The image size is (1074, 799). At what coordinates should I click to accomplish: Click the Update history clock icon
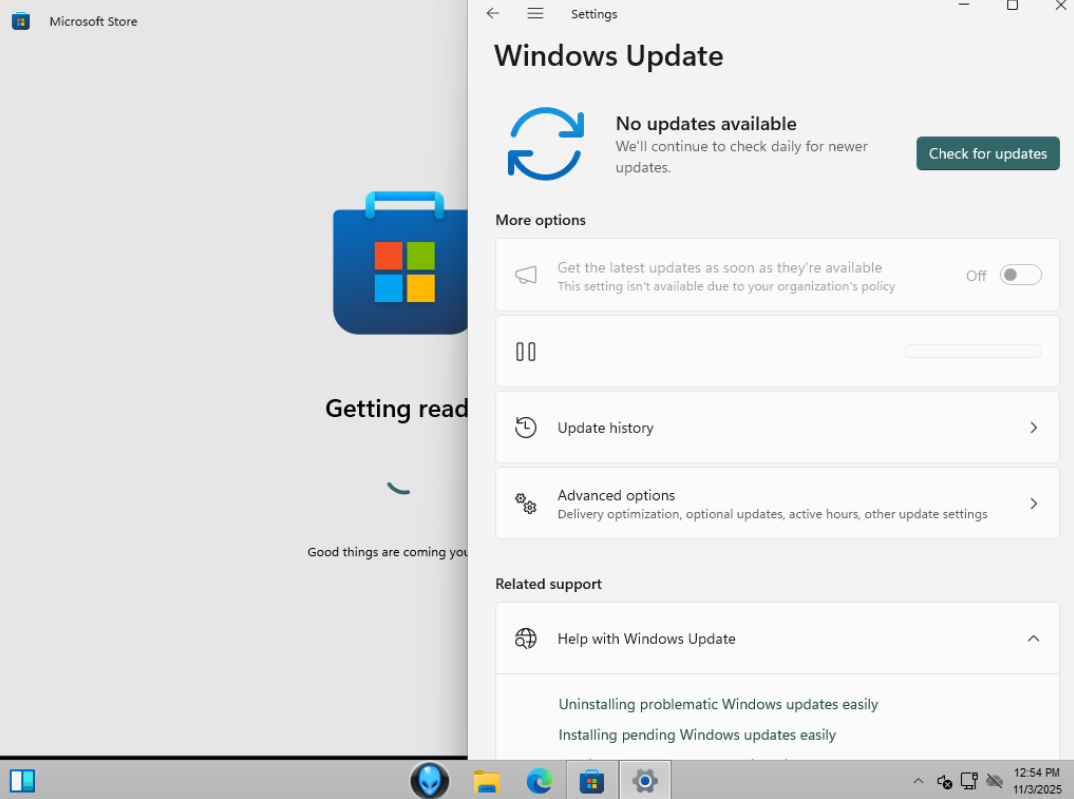[x=526, y=428]
